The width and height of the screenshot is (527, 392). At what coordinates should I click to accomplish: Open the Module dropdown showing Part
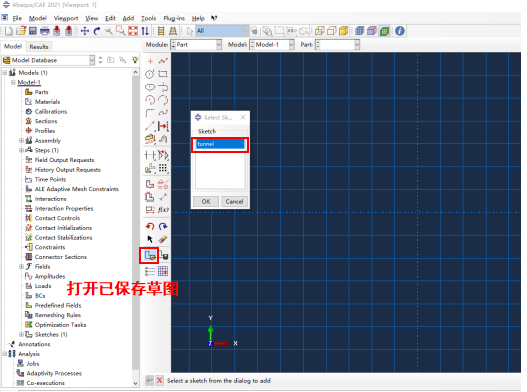(x=197, y=45)
